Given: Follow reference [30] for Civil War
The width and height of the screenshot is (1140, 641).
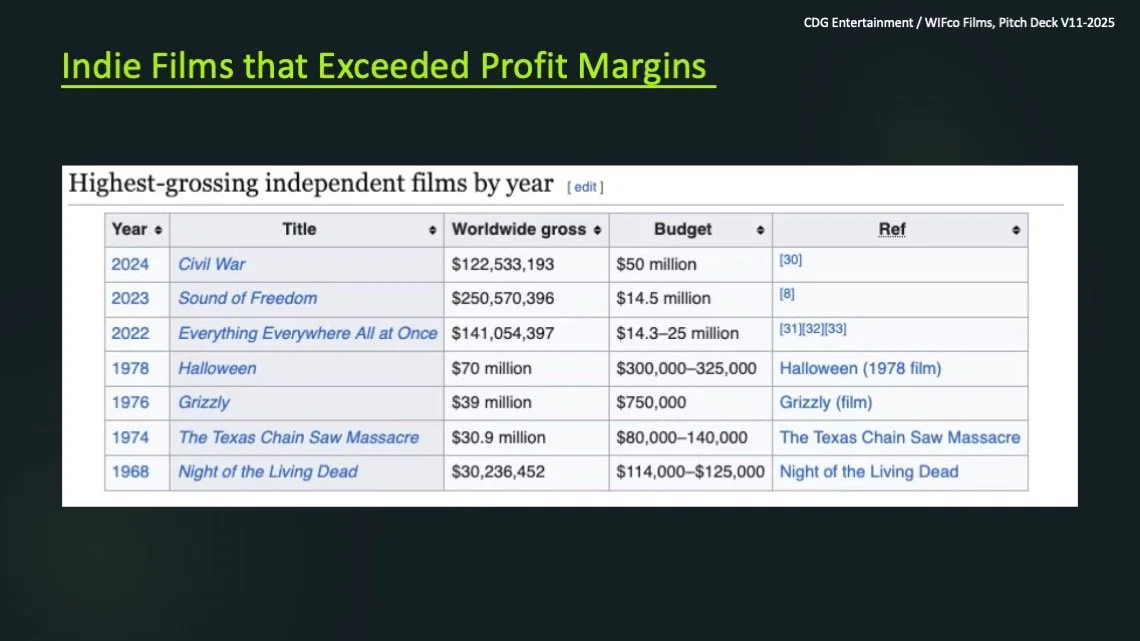Looking at the screenshot, I should click(790, 259).
